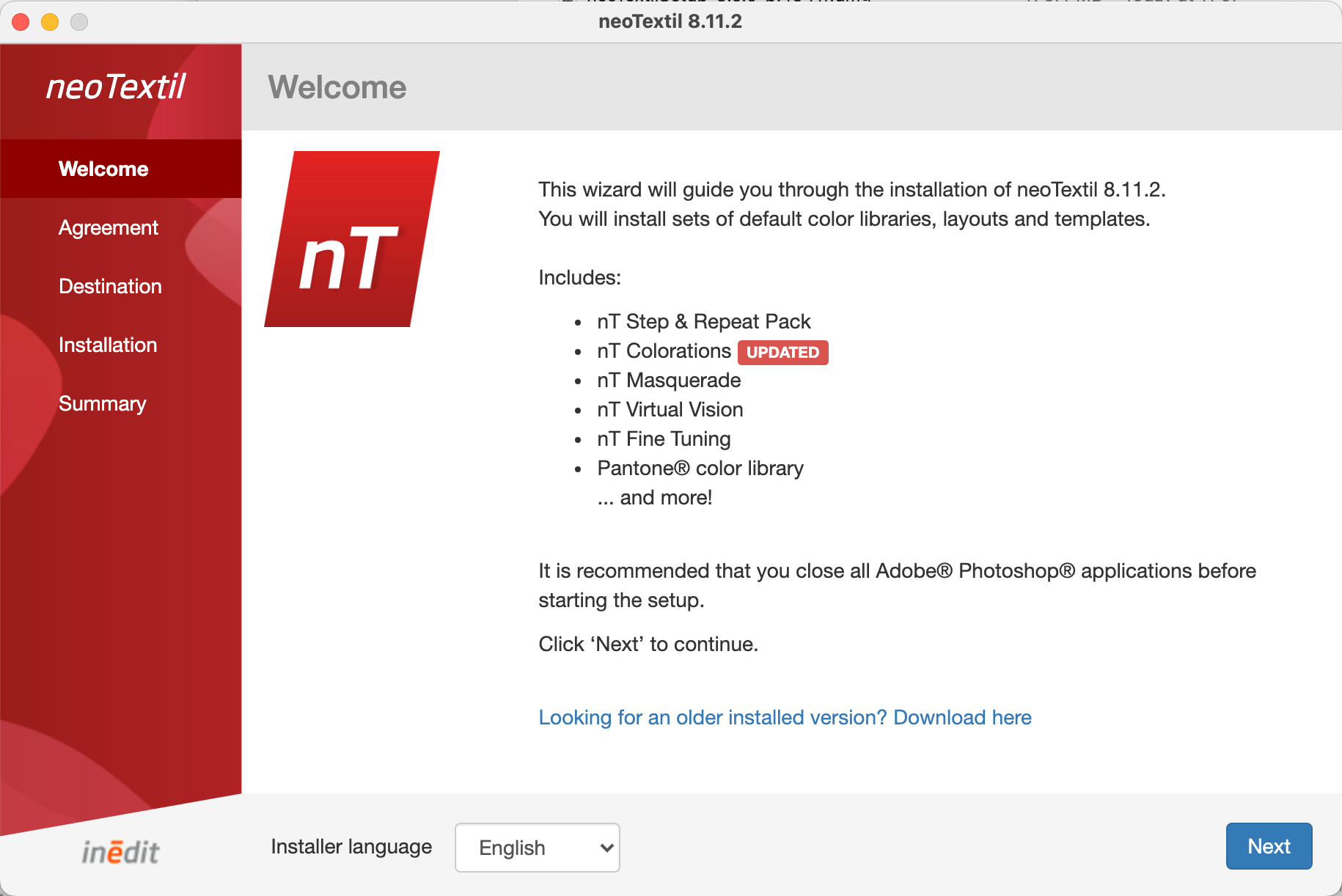The height and width of the screenshot is (896, 1342).
Task: Select the Welcome step in sidebar
Action: pyautogui.click(x=121, y=169)
